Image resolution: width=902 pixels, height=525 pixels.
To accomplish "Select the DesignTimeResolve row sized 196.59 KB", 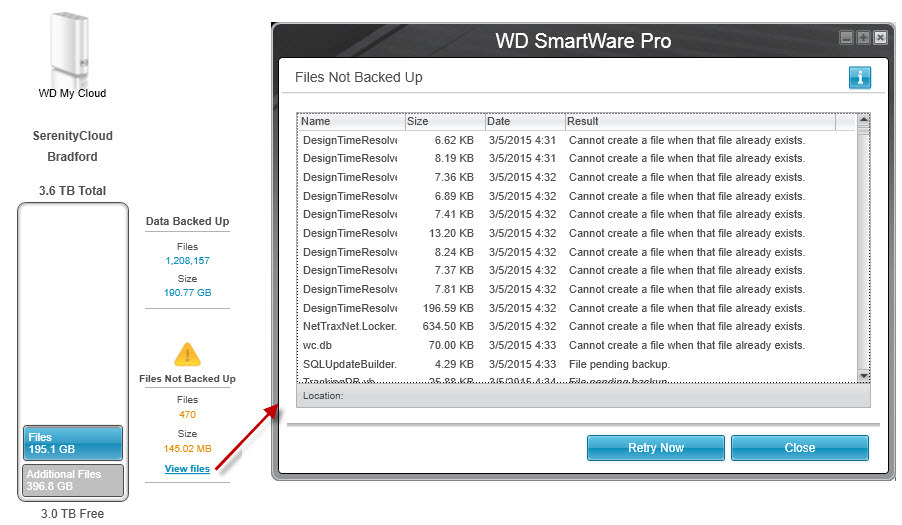I will coord(577,308).
